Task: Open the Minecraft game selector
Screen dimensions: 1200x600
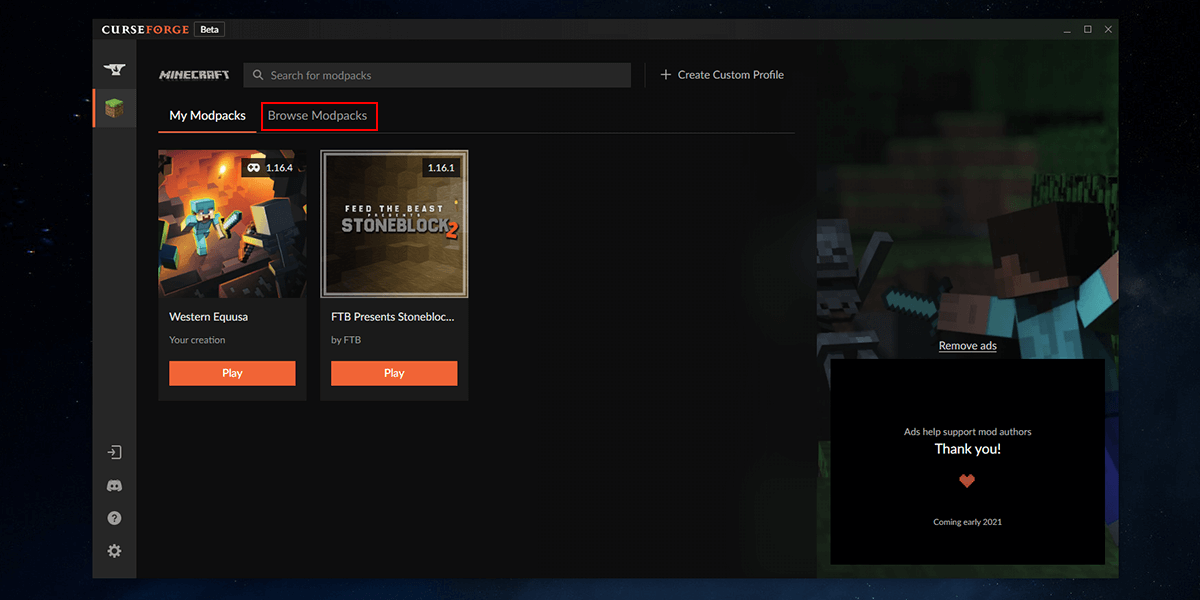Action: (194, 74)
